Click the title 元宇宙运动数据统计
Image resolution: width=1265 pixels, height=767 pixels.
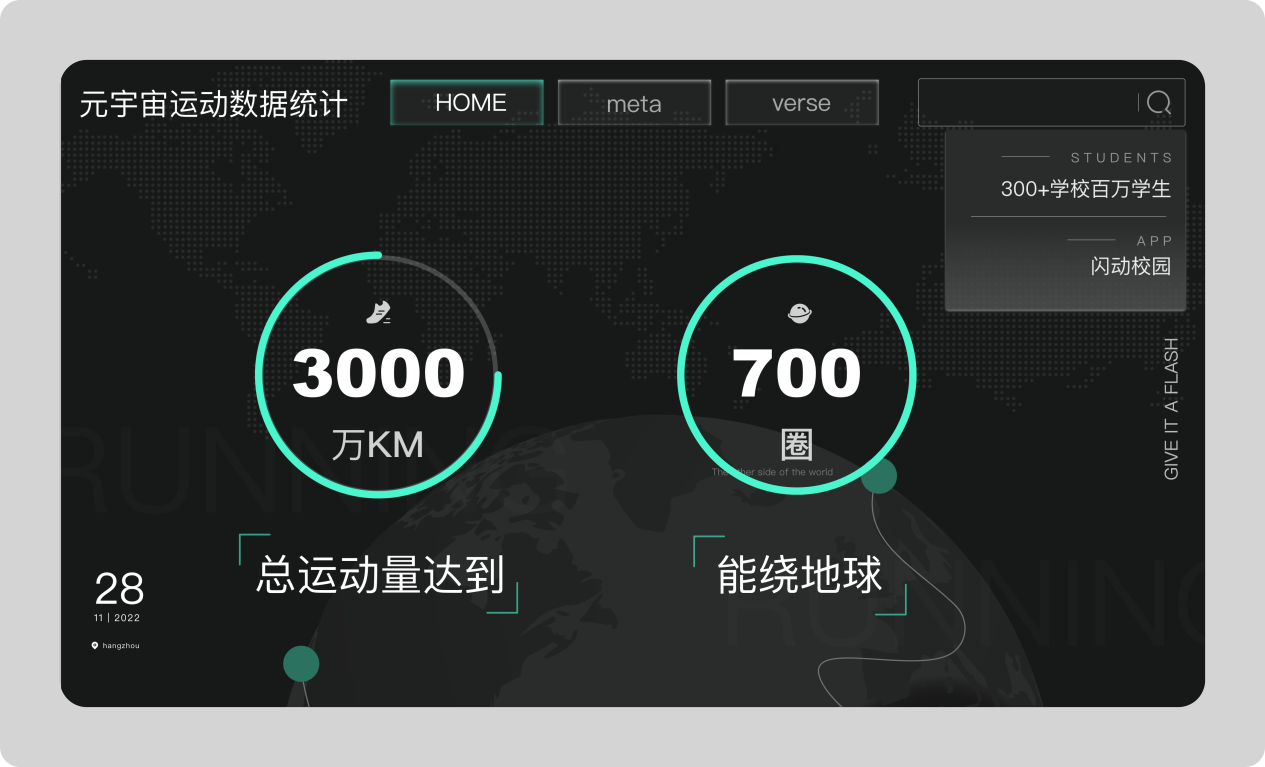(x=214, y=104)
